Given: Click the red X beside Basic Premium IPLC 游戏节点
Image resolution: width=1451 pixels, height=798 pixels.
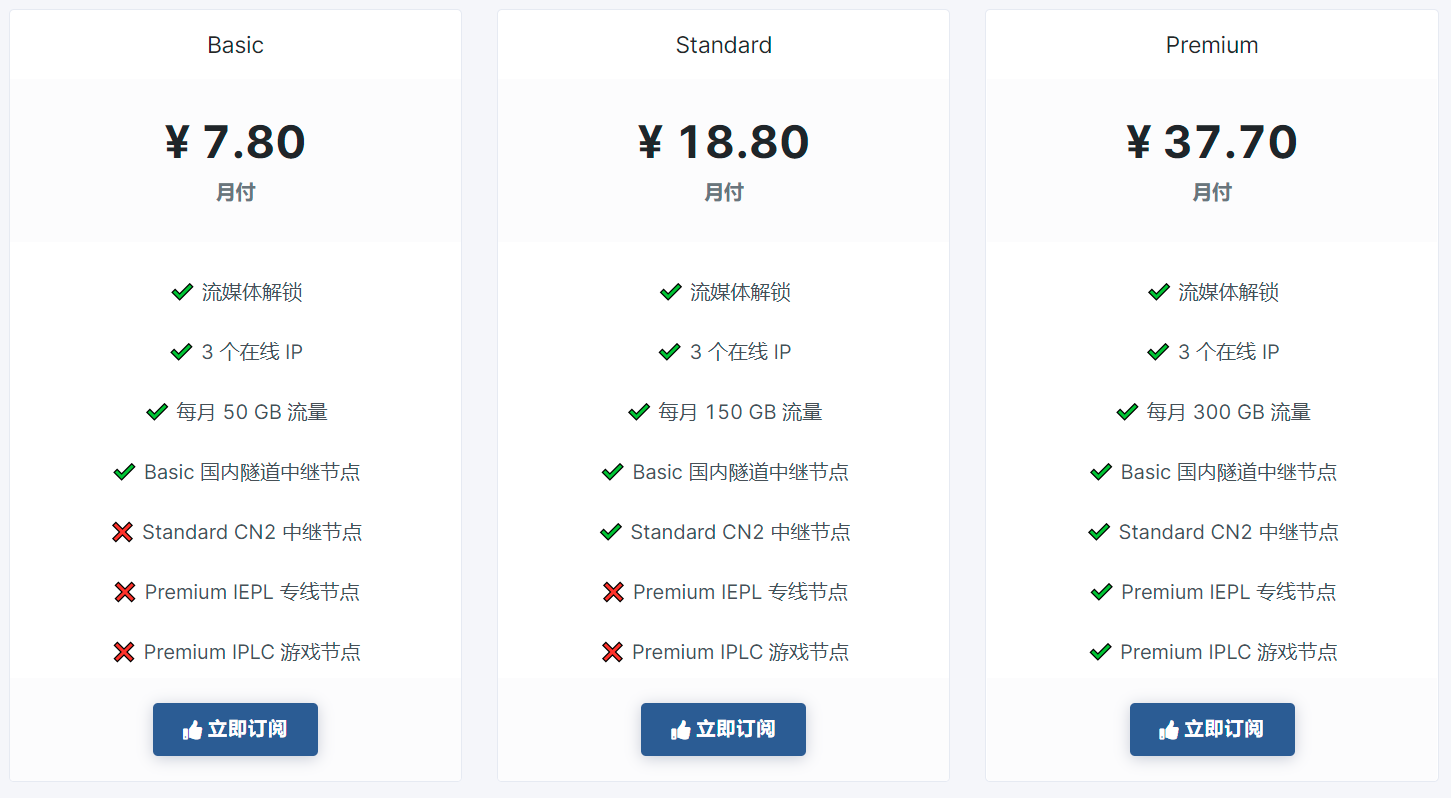Looking at the screenshot, I should 124,652.
